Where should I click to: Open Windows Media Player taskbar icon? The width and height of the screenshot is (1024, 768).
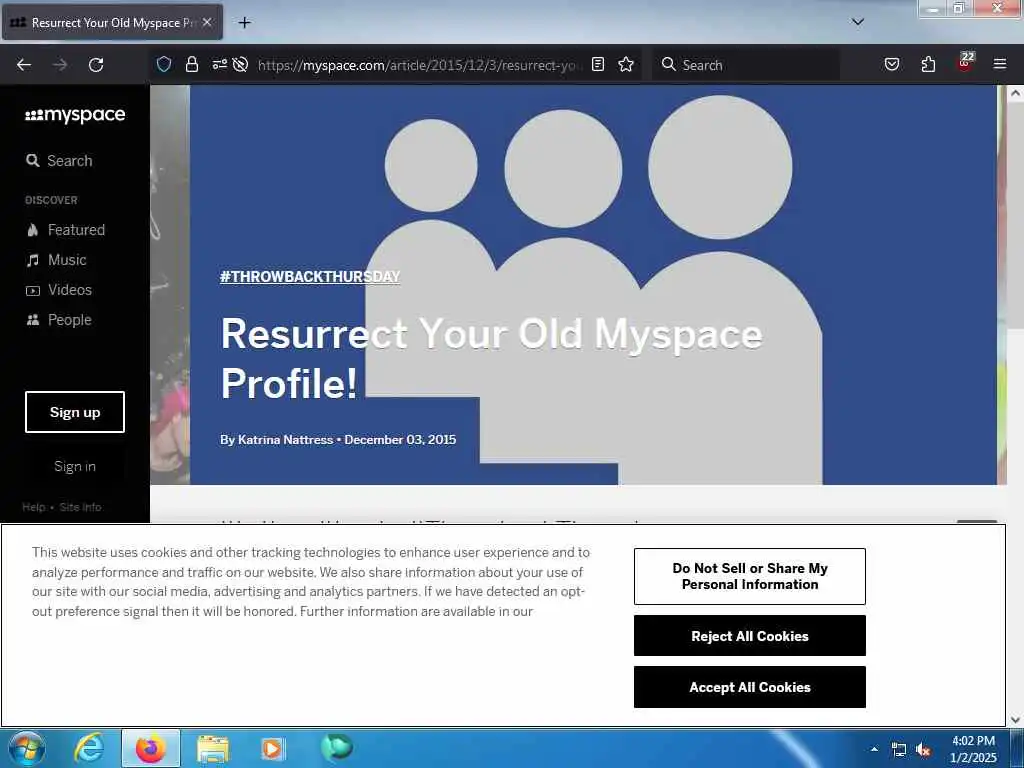[272, 748]
